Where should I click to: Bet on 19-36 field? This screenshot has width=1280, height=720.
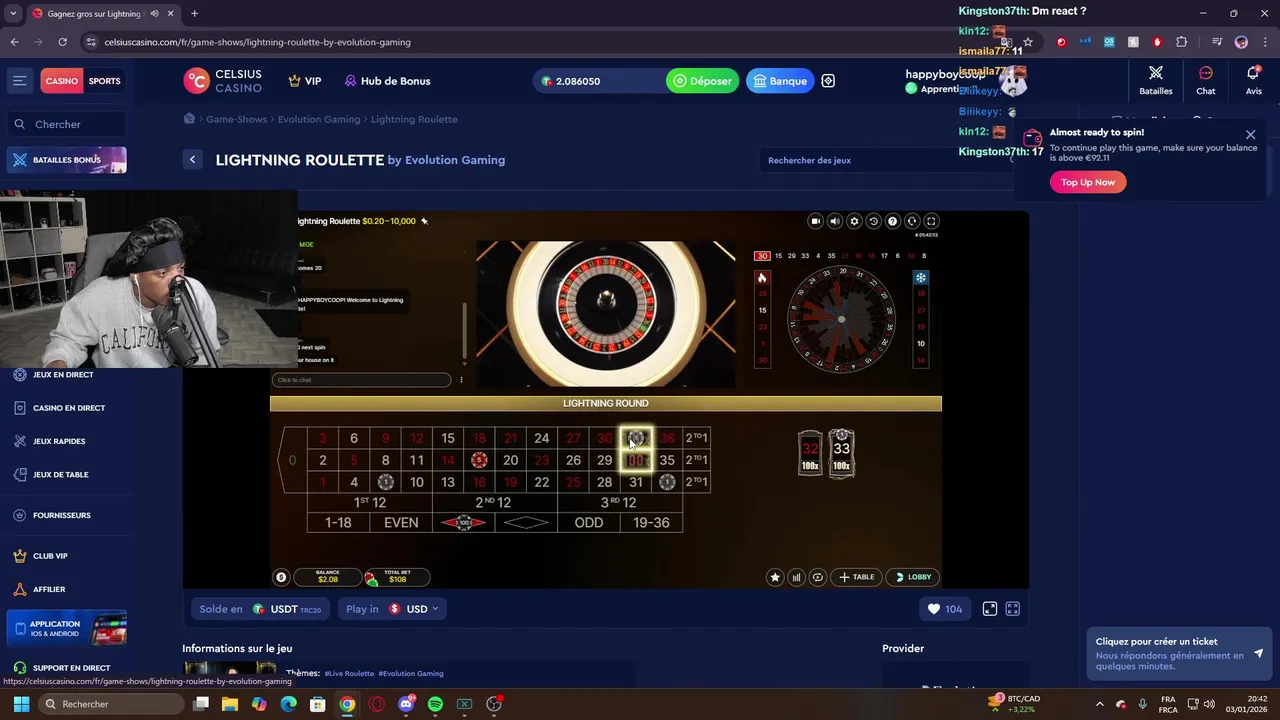(651, 523)
